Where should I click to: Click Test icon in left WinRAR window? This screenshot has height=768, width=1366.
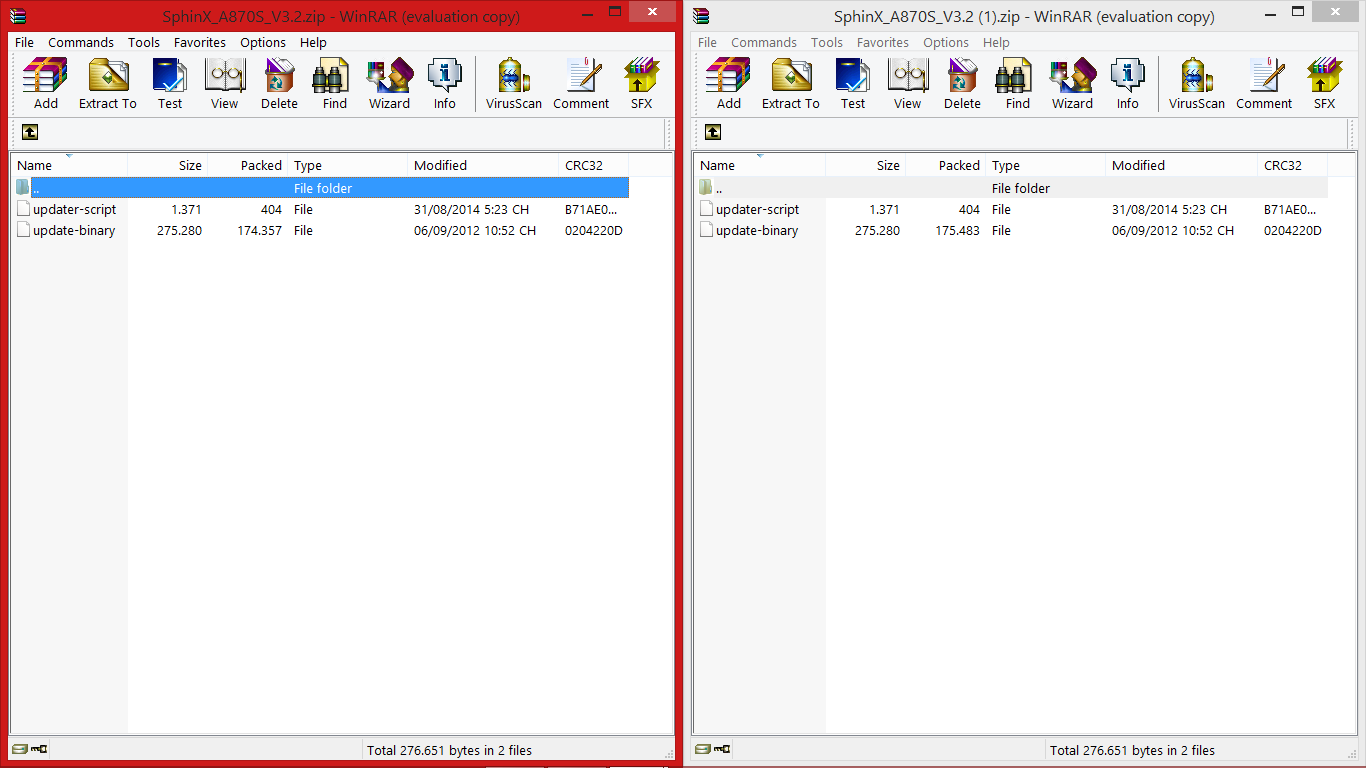pos(170,84)
